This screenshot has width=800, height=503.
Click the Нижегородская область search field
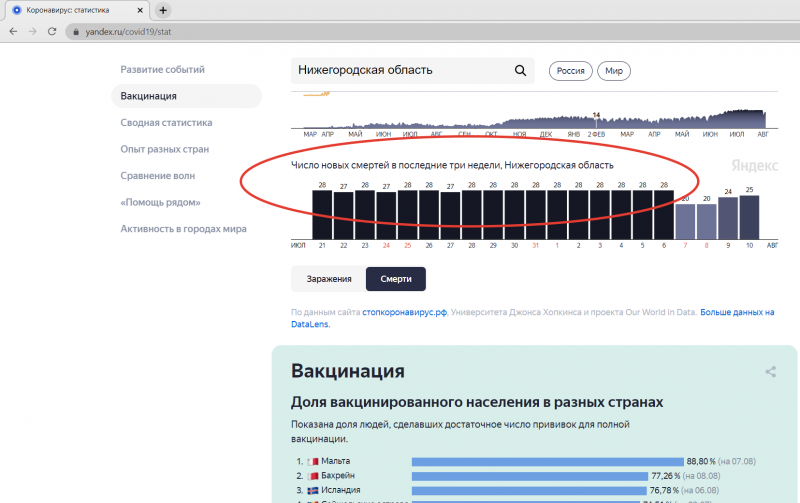[x=412, y=70]
